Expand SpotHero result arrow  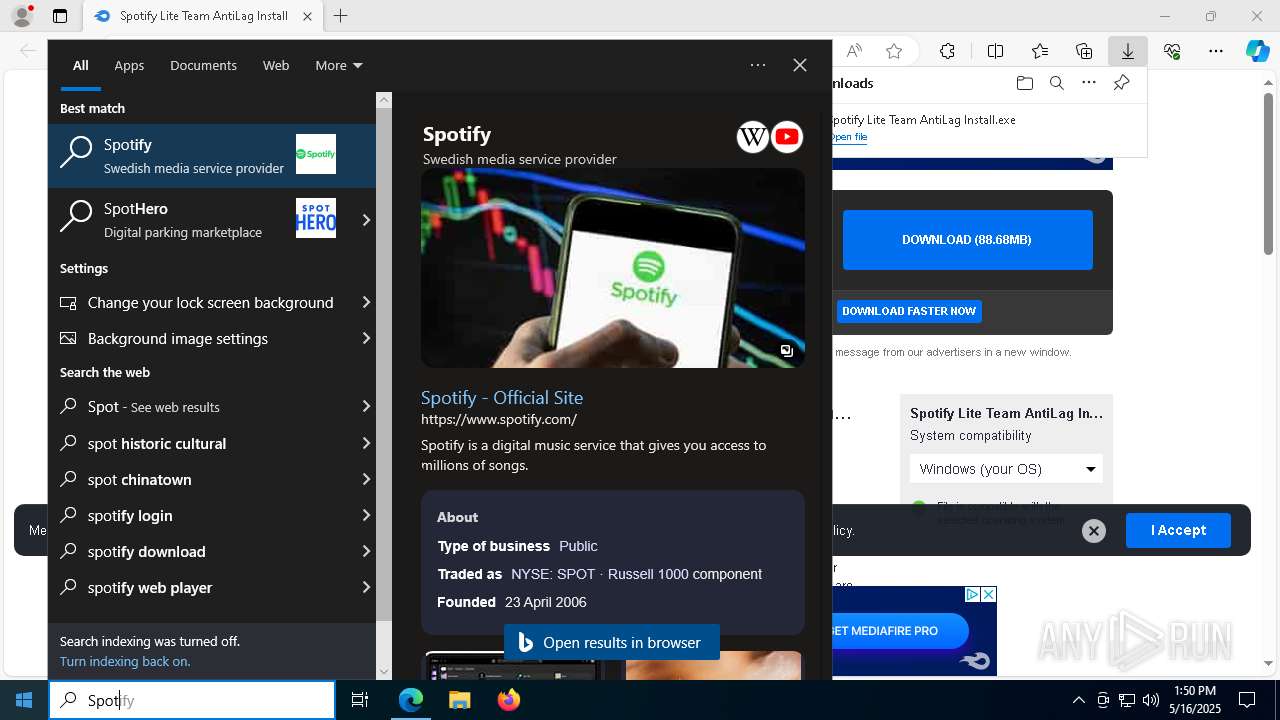366,219
